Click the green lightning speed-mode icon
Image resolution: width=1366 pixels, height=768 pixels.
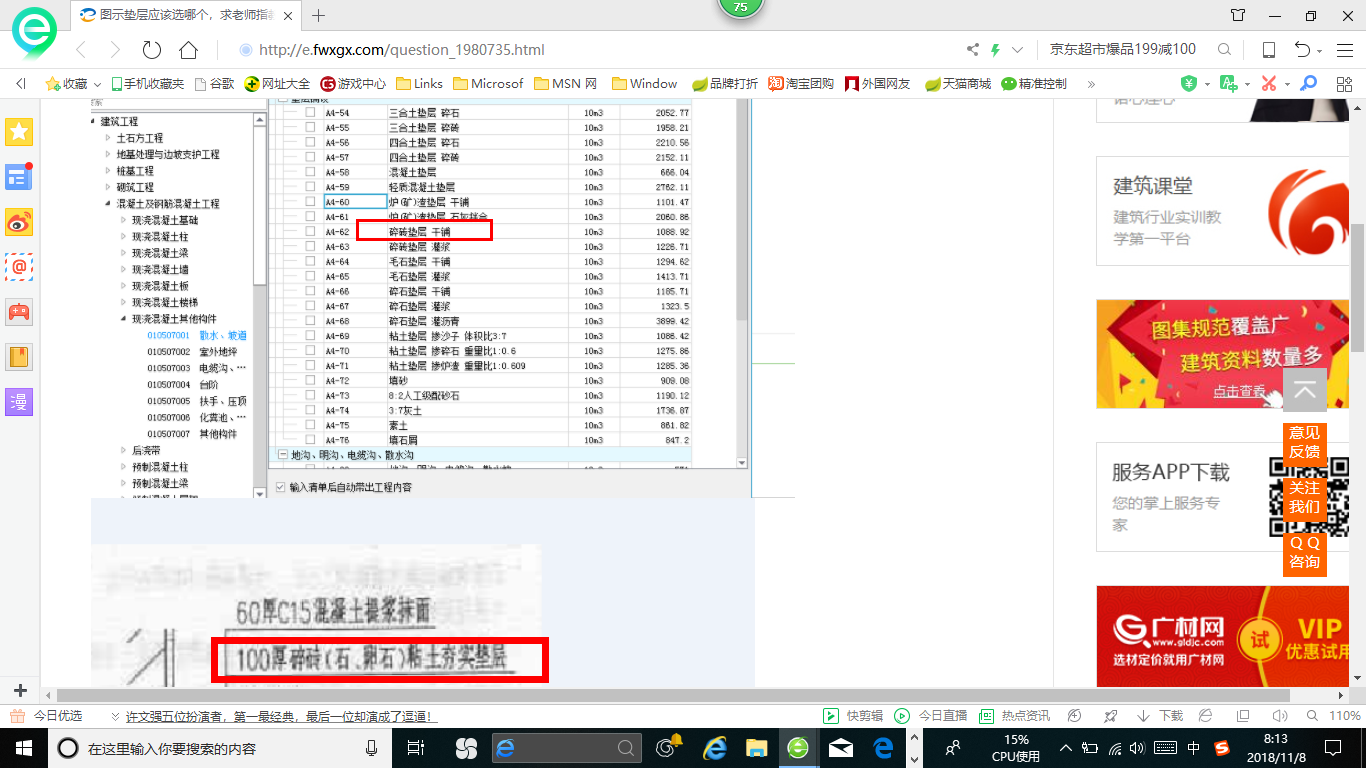(995, 49)
